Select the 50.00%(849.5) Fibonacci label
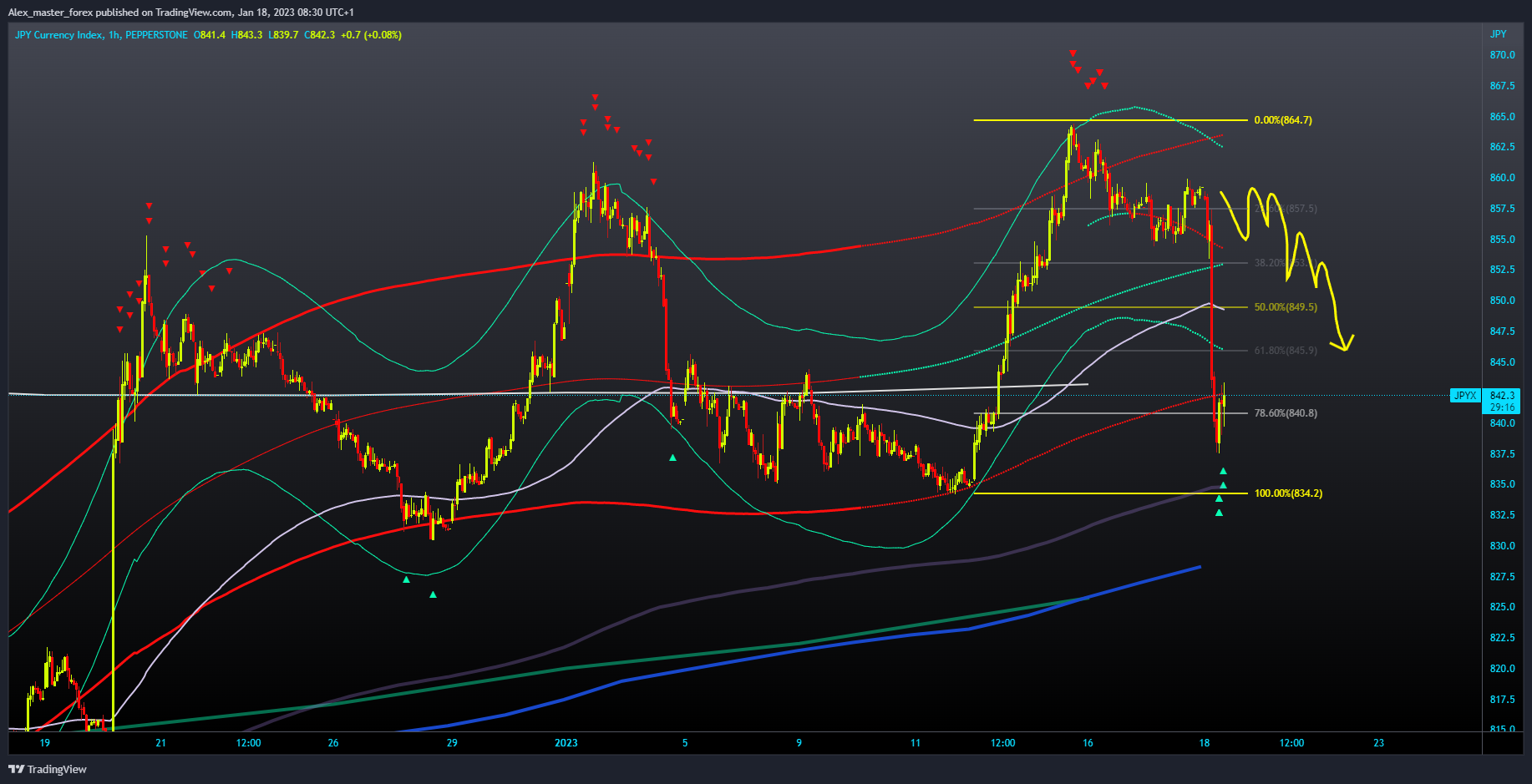Screen dimensions: 1532x784 point(1286,307)
